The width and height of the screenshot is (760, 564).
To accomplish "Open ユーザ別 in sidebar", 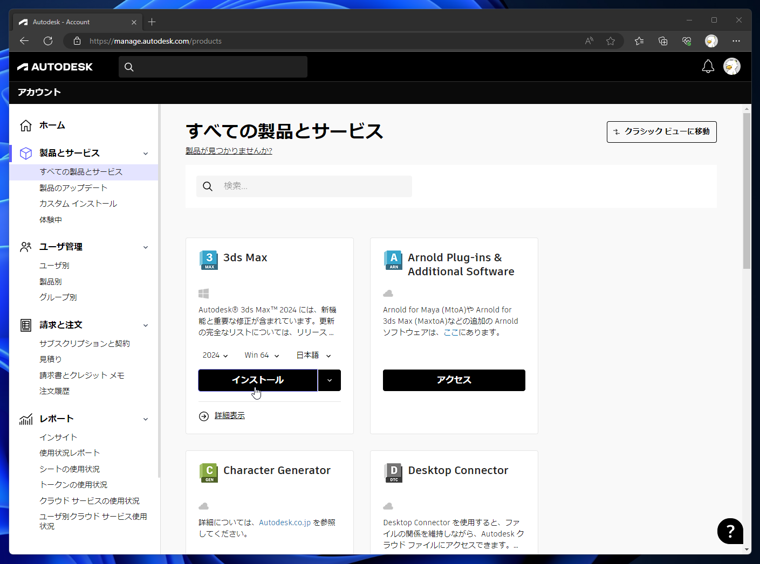I will [54, 266].
